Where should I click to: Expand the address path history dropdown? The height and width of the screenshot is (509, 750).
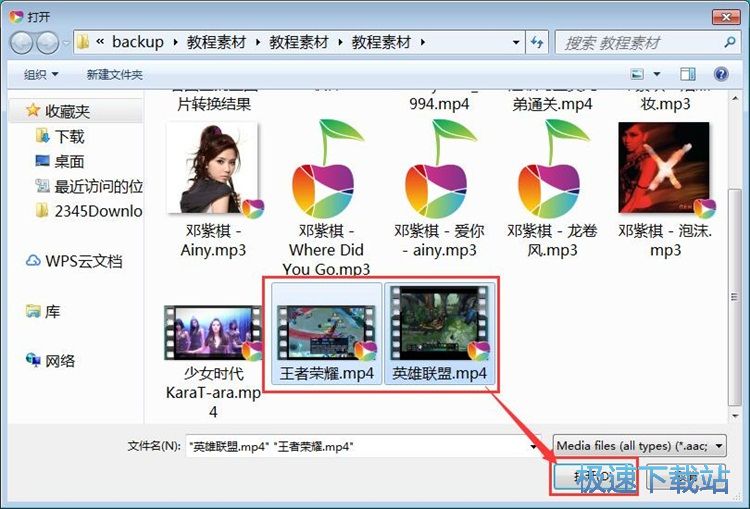pos(516,43)
